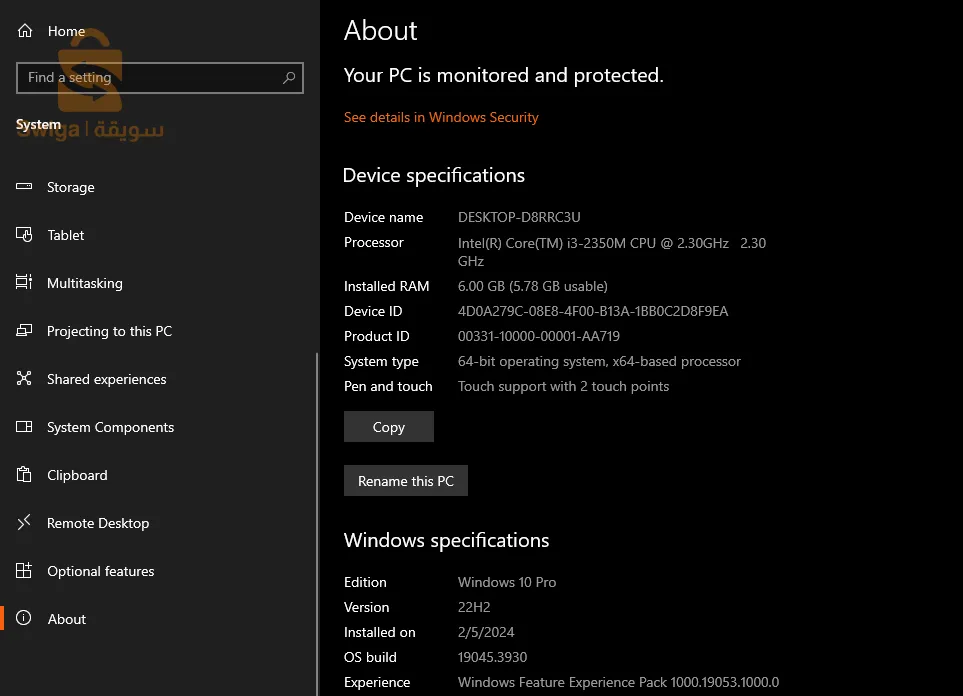Screen dimensions: 963x696
Task: Go to Remote Desktop settings
Action: pos(98,523)
